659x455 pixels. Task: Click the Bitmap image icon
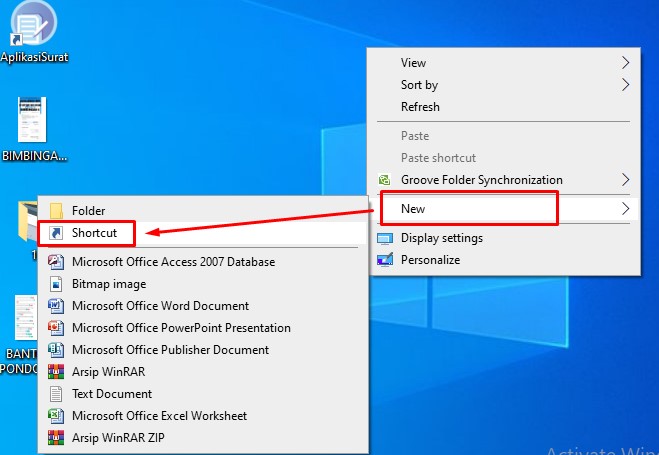click(56, 284)
